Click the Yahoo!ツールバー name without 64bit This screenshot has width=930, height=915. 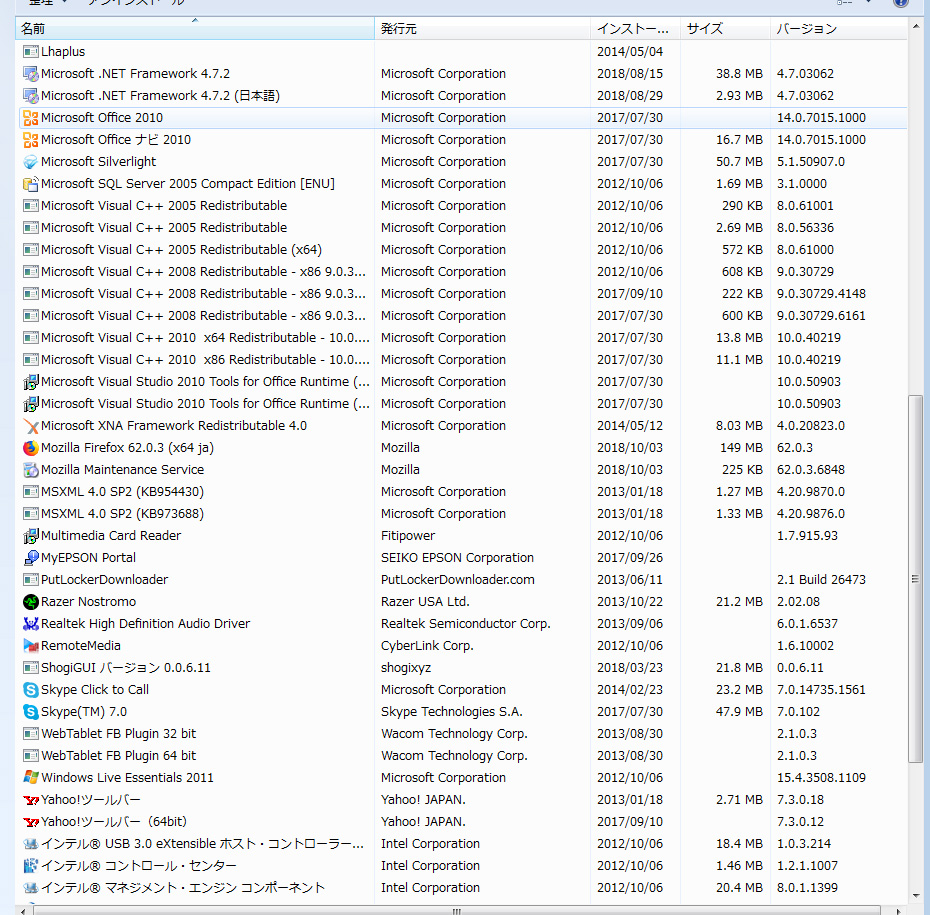91,799
